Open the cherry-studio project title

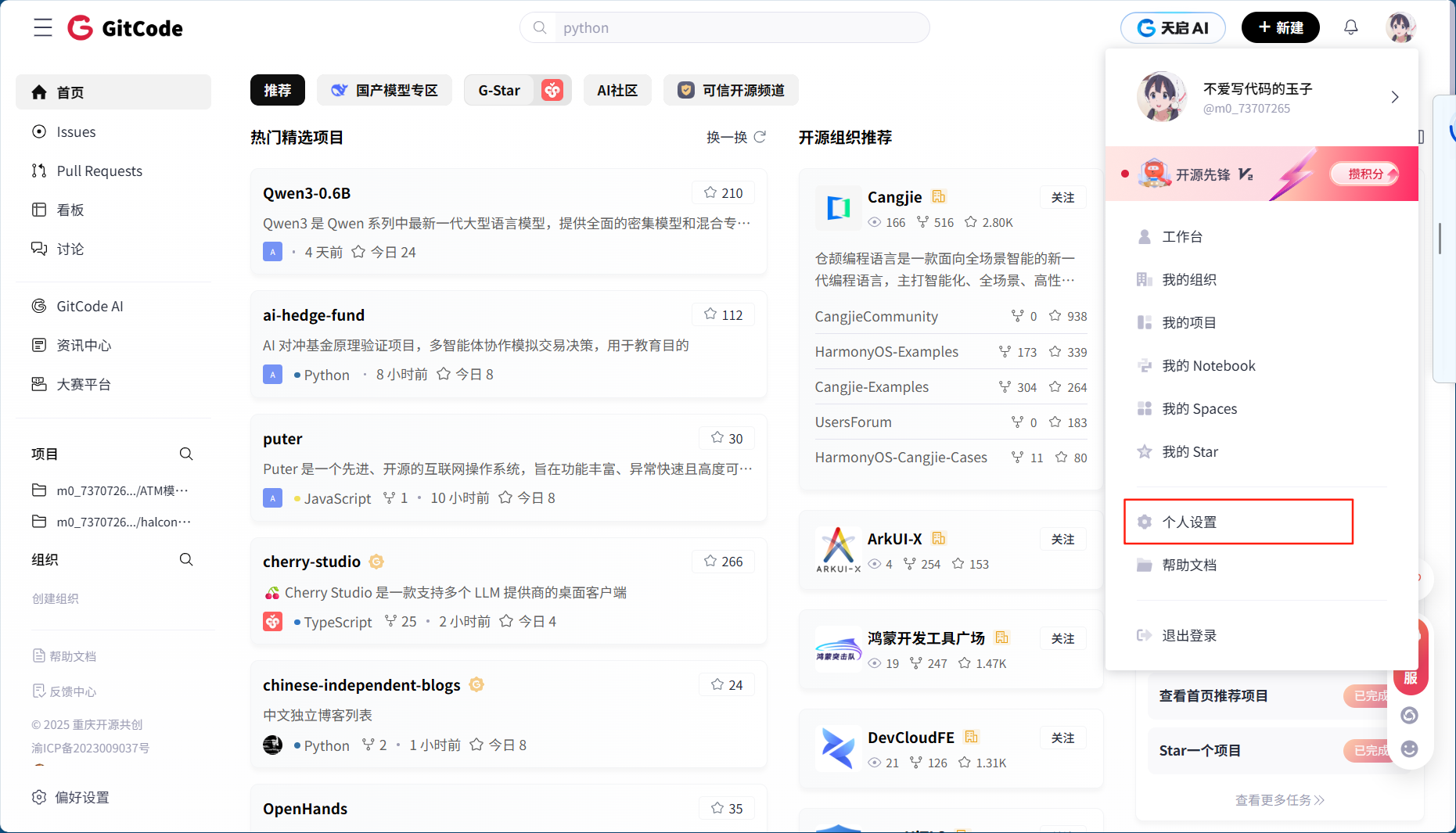(x=311, y=562)
